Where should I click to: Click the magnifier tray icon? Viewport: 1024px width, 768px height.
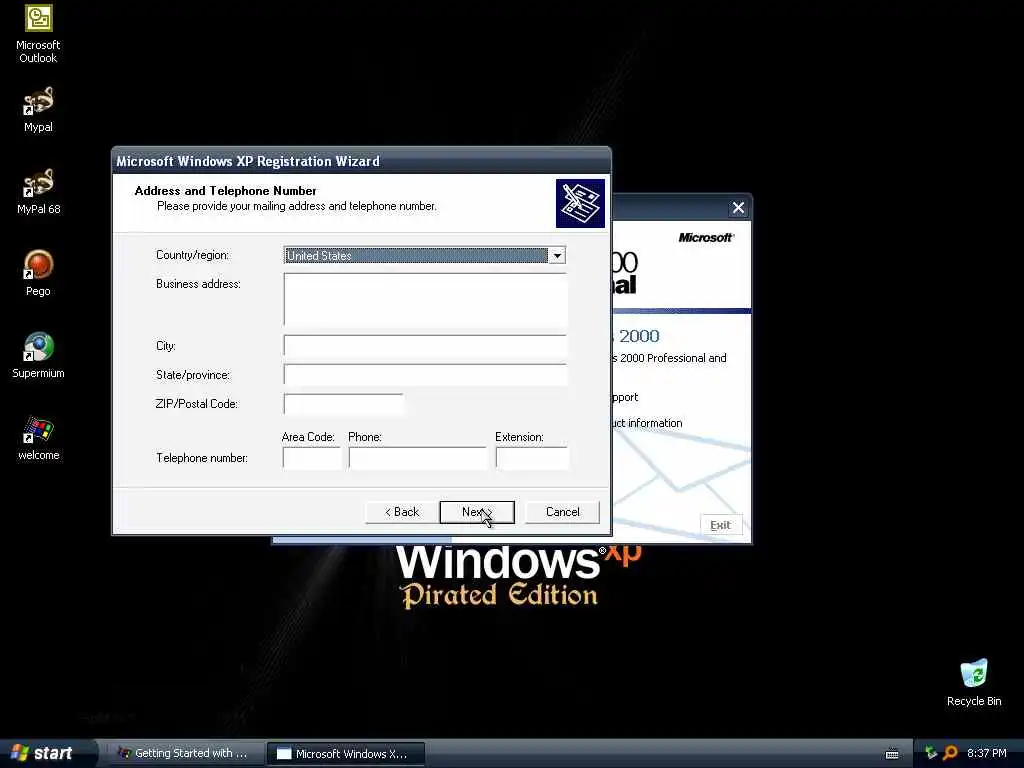pyautogui.click(x=950, y=753)
